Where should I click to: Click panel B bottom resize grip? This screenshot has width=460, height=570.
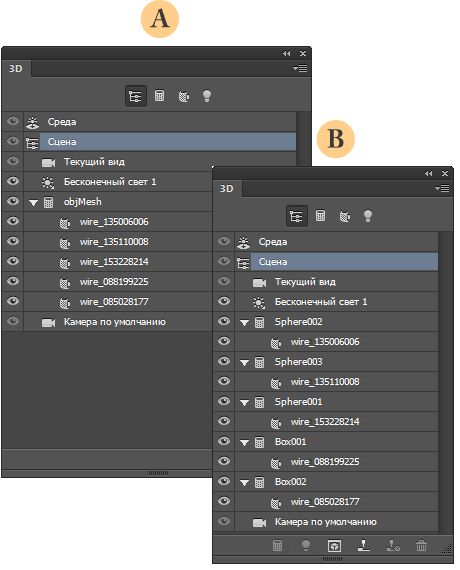point(332,559)
